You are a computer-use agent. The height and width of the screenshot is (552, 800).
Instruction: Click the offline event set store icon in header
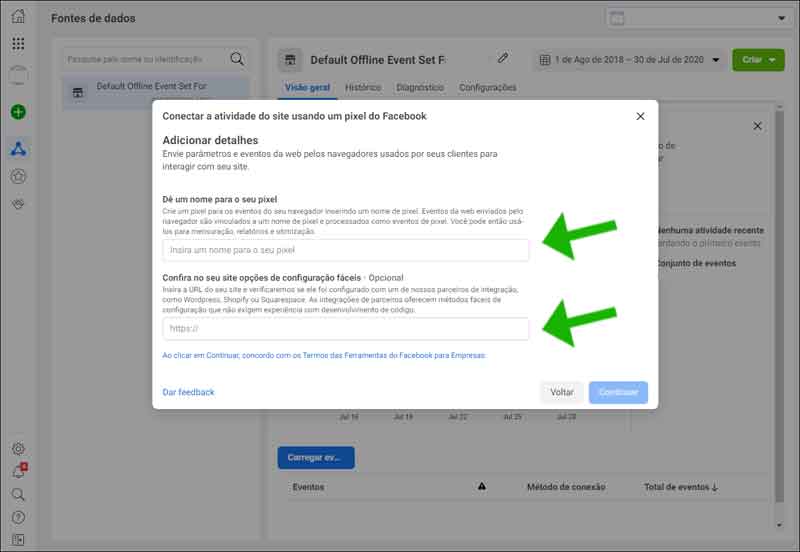coord(290,60)
